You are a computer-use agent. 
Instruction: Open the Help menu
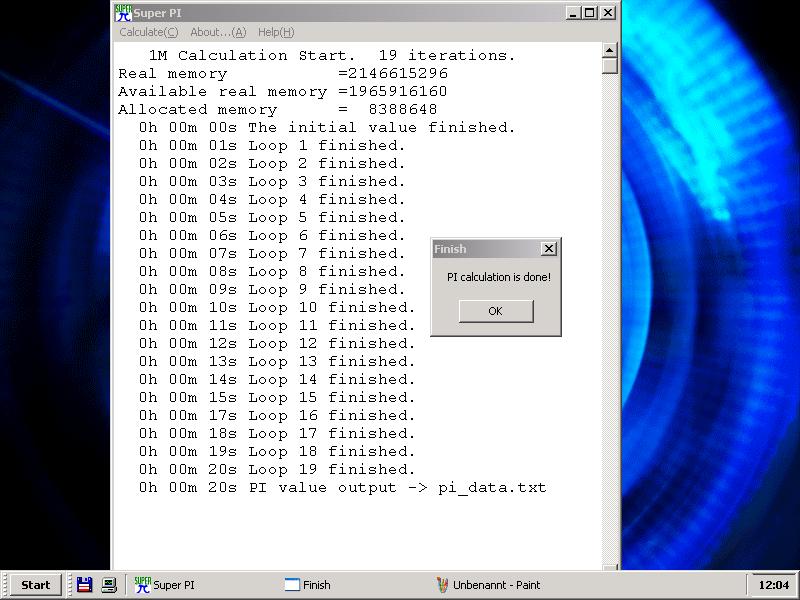click(275, 32)
